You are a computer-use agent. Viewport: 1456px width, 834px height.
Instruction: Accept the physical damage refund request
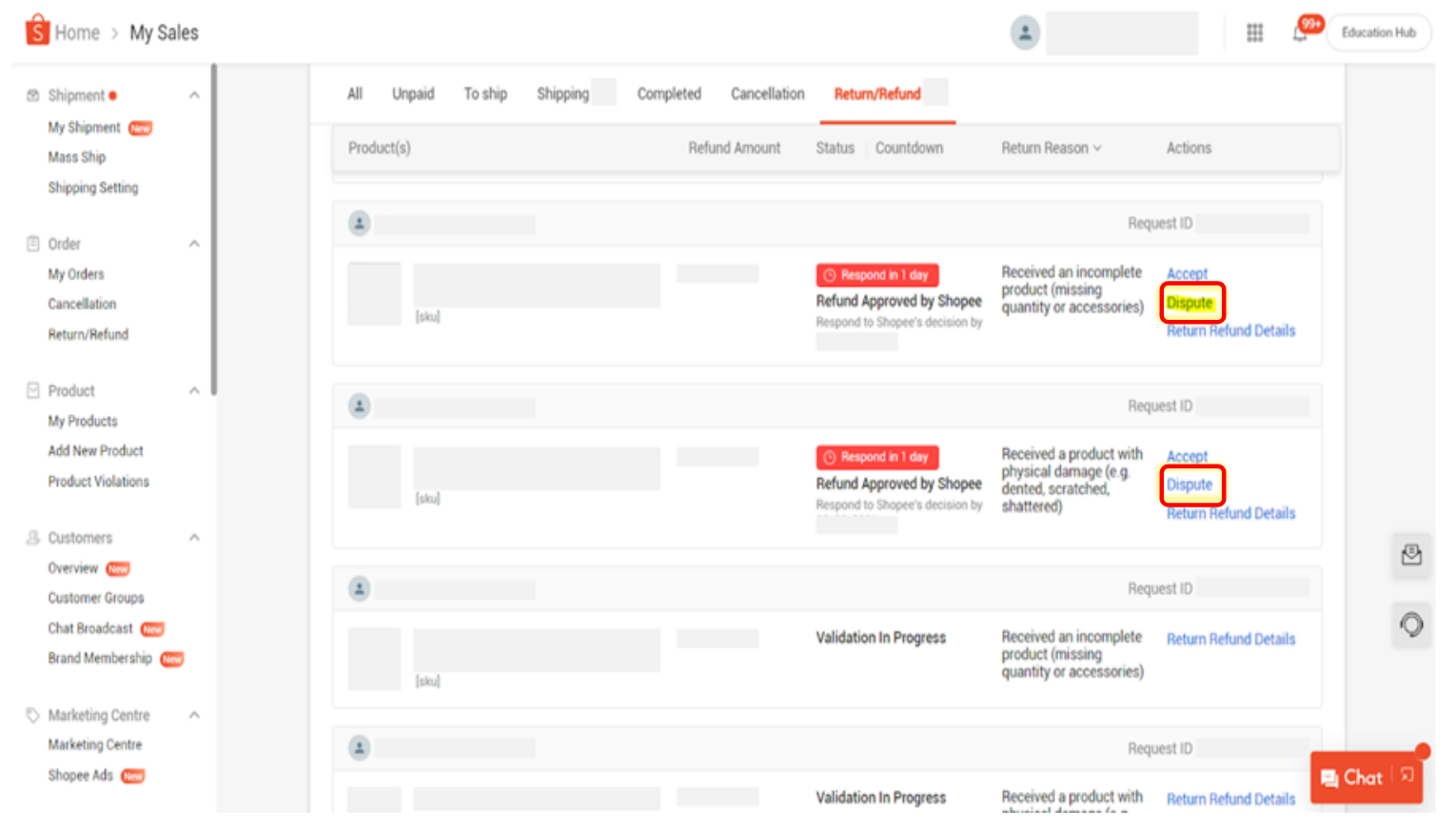(1187, 456)
